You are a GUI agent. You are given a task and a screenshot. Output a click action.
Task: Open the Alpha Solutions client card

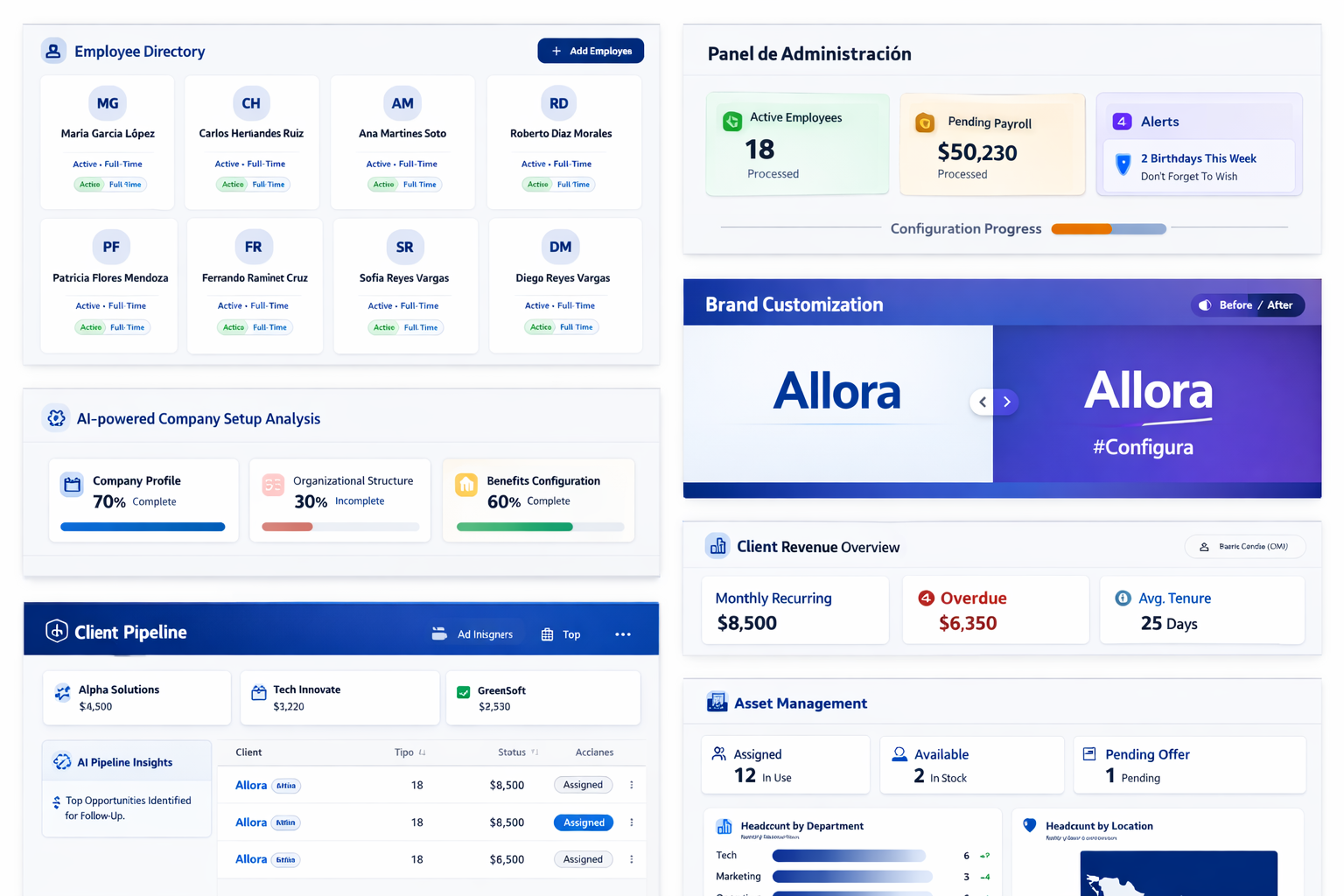pyautogui.click(x=136, y=697)
